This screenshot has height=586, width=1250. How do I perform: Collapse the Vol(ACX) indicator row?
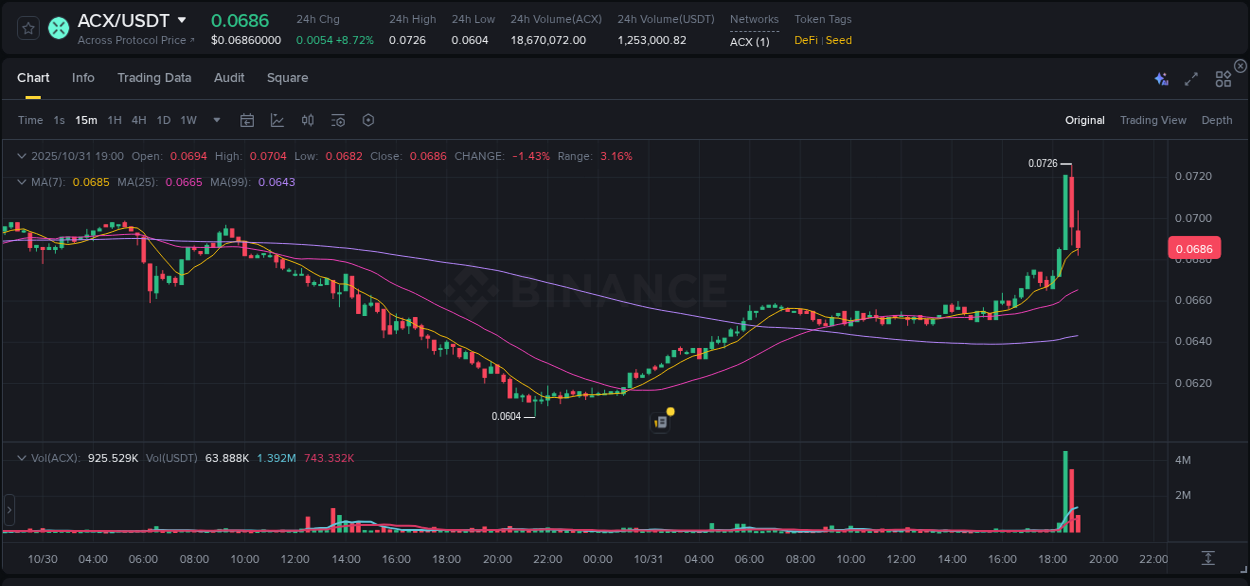pos(21,457)
